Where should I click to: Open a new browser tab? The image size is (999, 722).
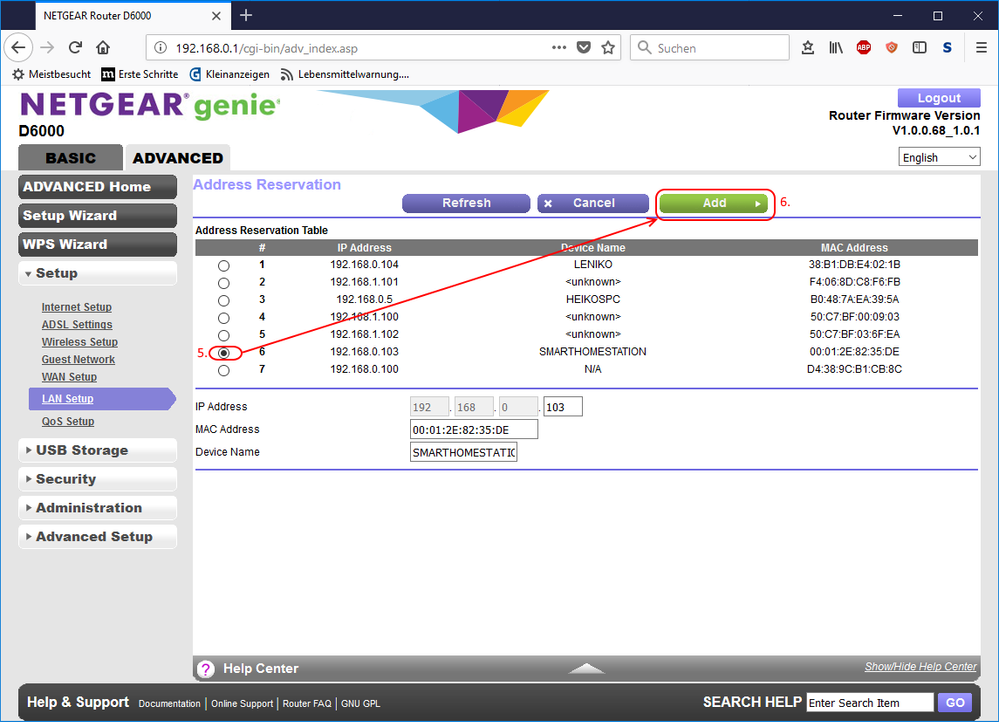pyautogui.click(x=246, y=15)
